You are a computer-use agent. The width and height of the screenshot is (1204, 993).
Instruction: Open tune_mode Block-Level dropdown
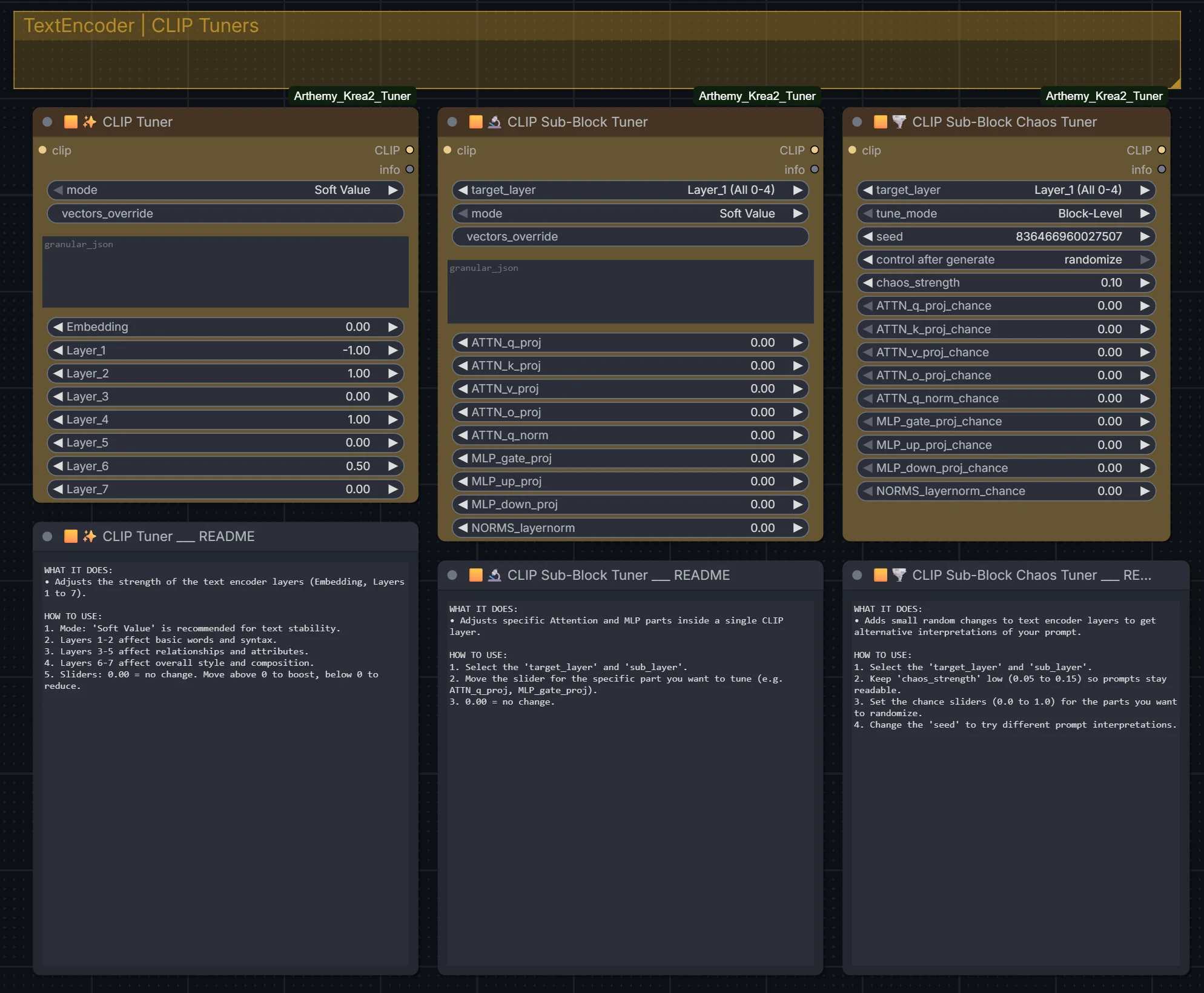point(1006,213)
